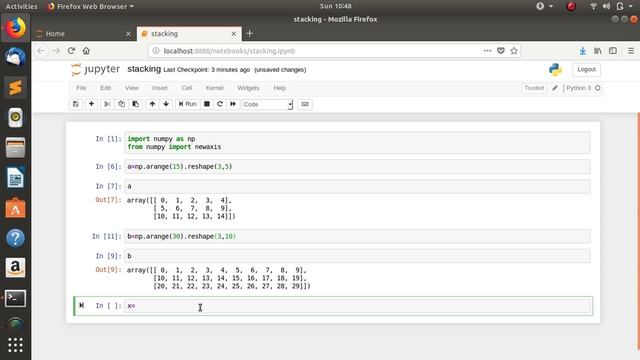Open the Firefox library icon
The width and height of the screenshot is (640, 360).
tap(598, 51)
